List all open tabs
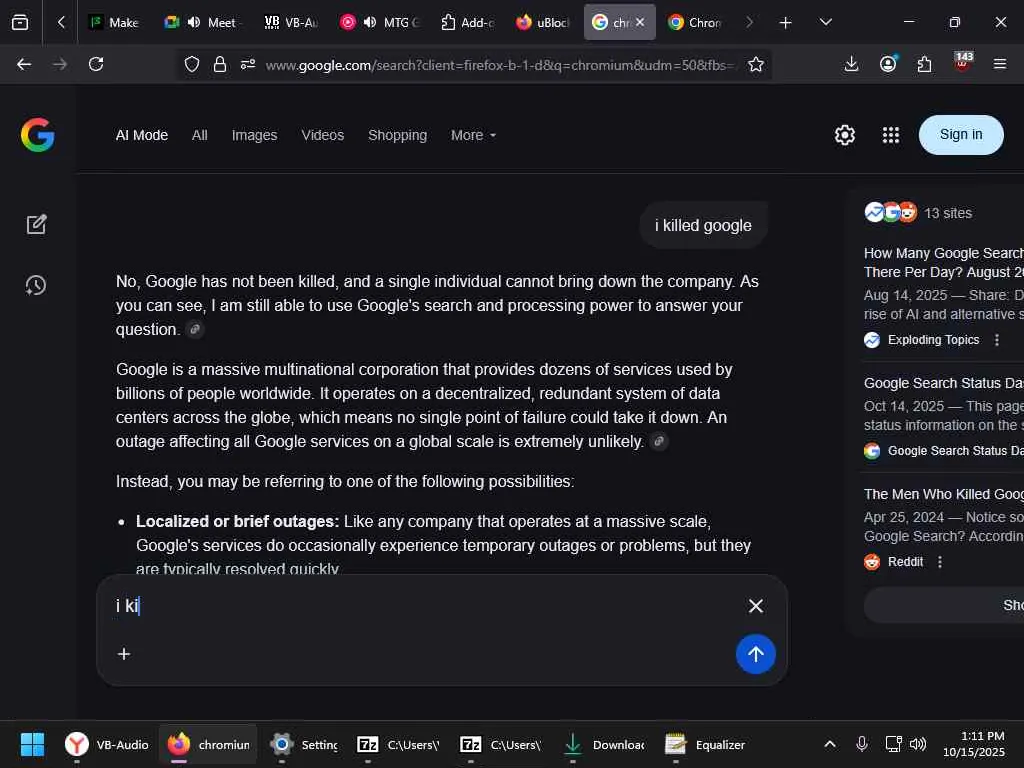The width and height of the screenshot is (1024, 768). point(825,22)
